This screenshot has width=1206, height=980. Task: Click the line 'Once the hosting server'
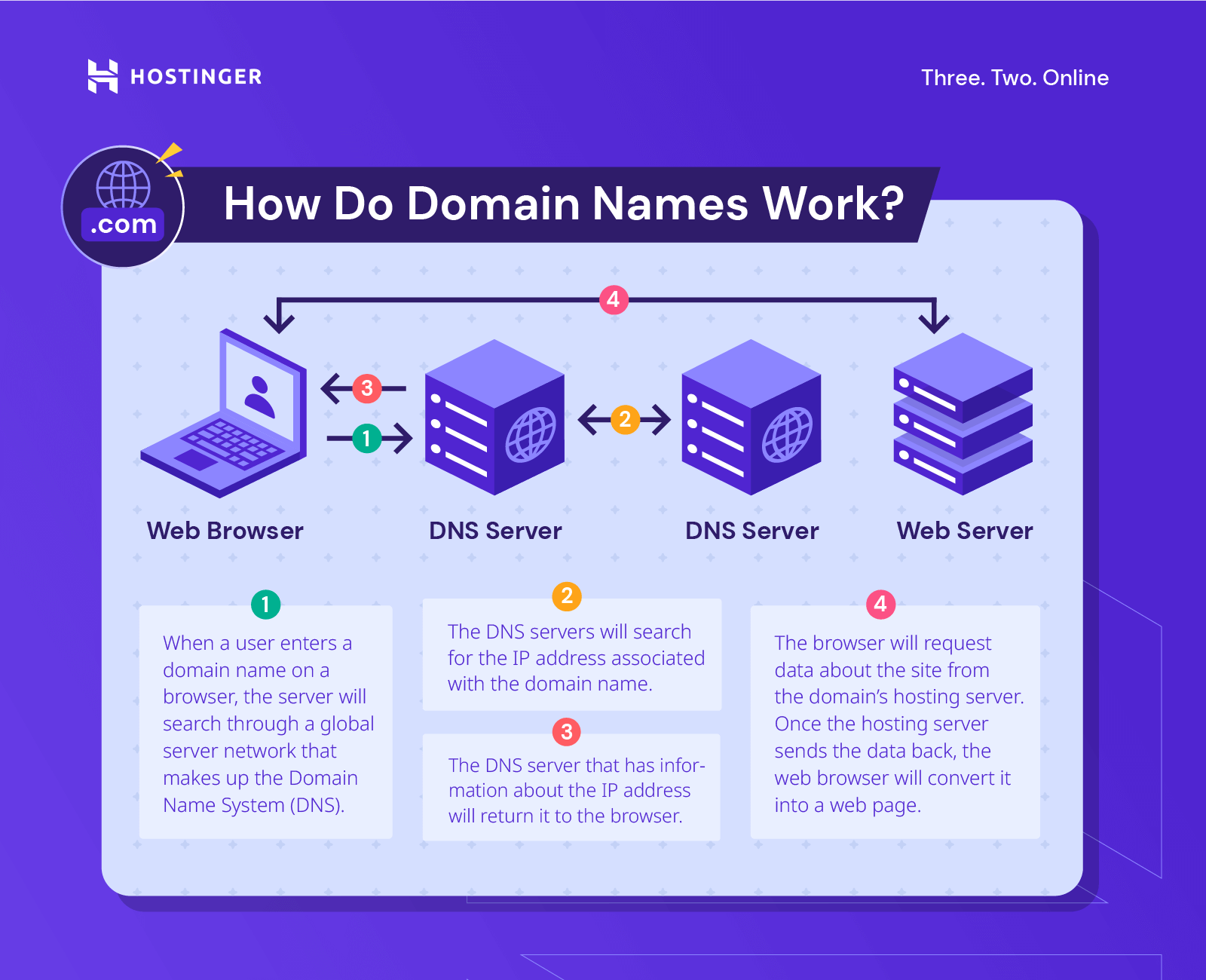pyautogui.click(x=881, y=724)
